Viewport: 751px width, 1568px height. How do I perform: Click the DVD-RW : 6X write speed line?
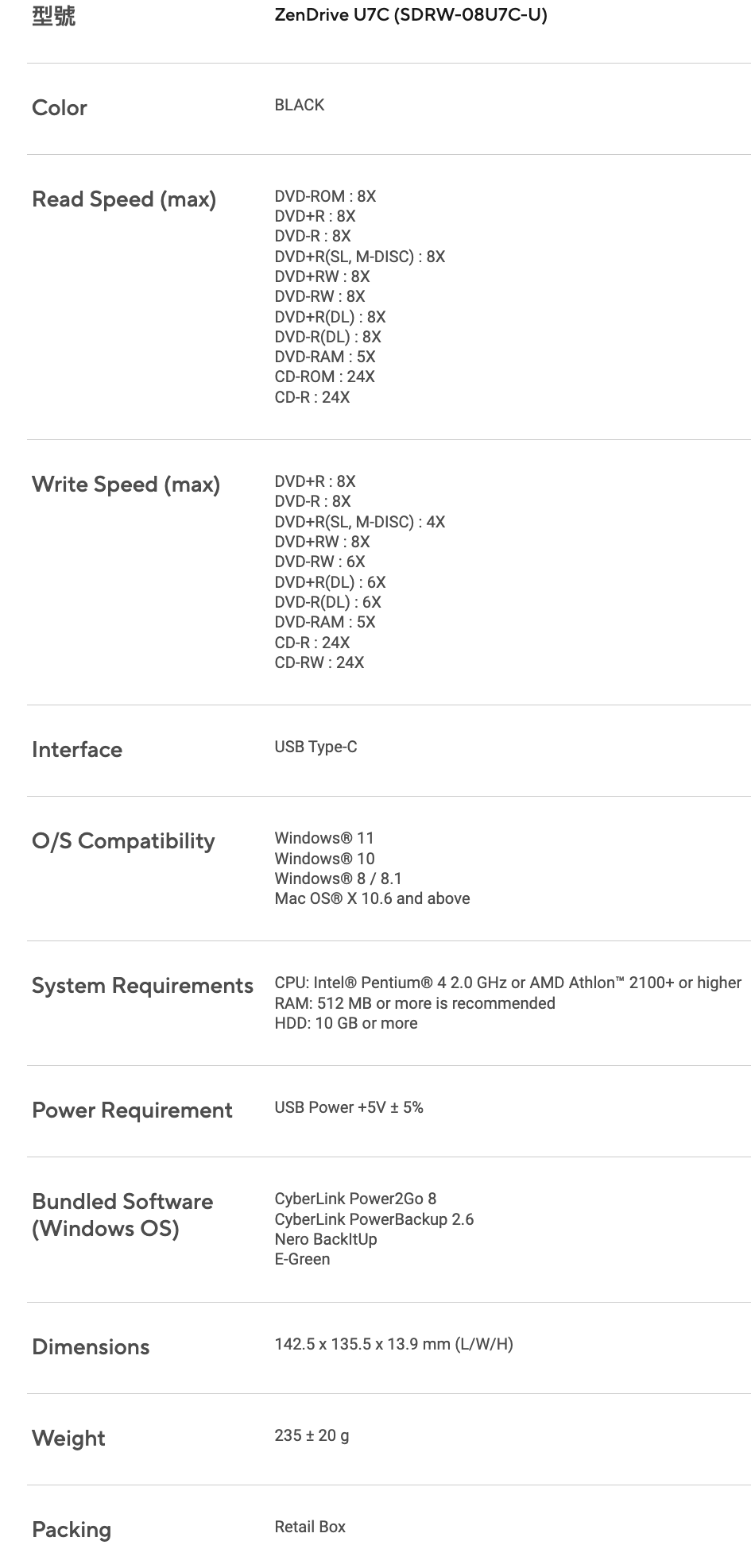coord(319,562)
